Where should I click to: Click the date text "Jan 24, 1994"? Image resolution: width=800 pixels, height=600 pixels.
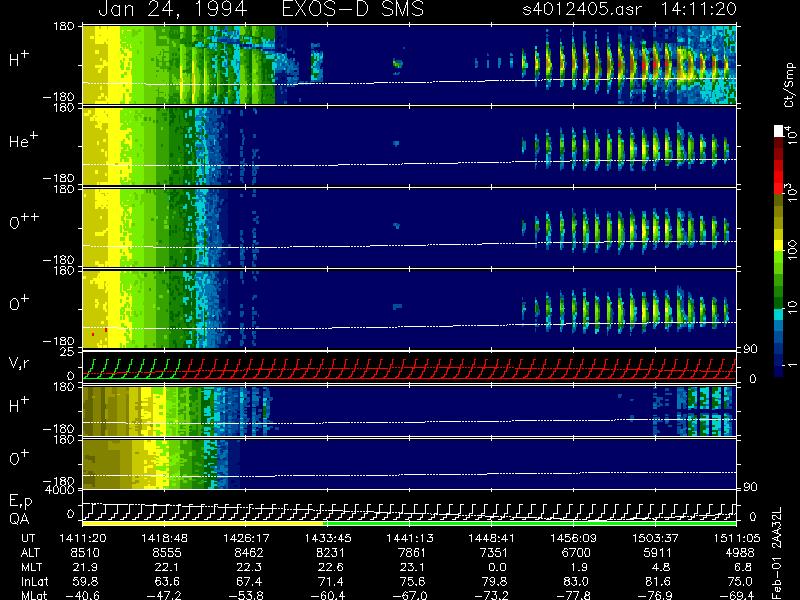(x=172, y=10)
